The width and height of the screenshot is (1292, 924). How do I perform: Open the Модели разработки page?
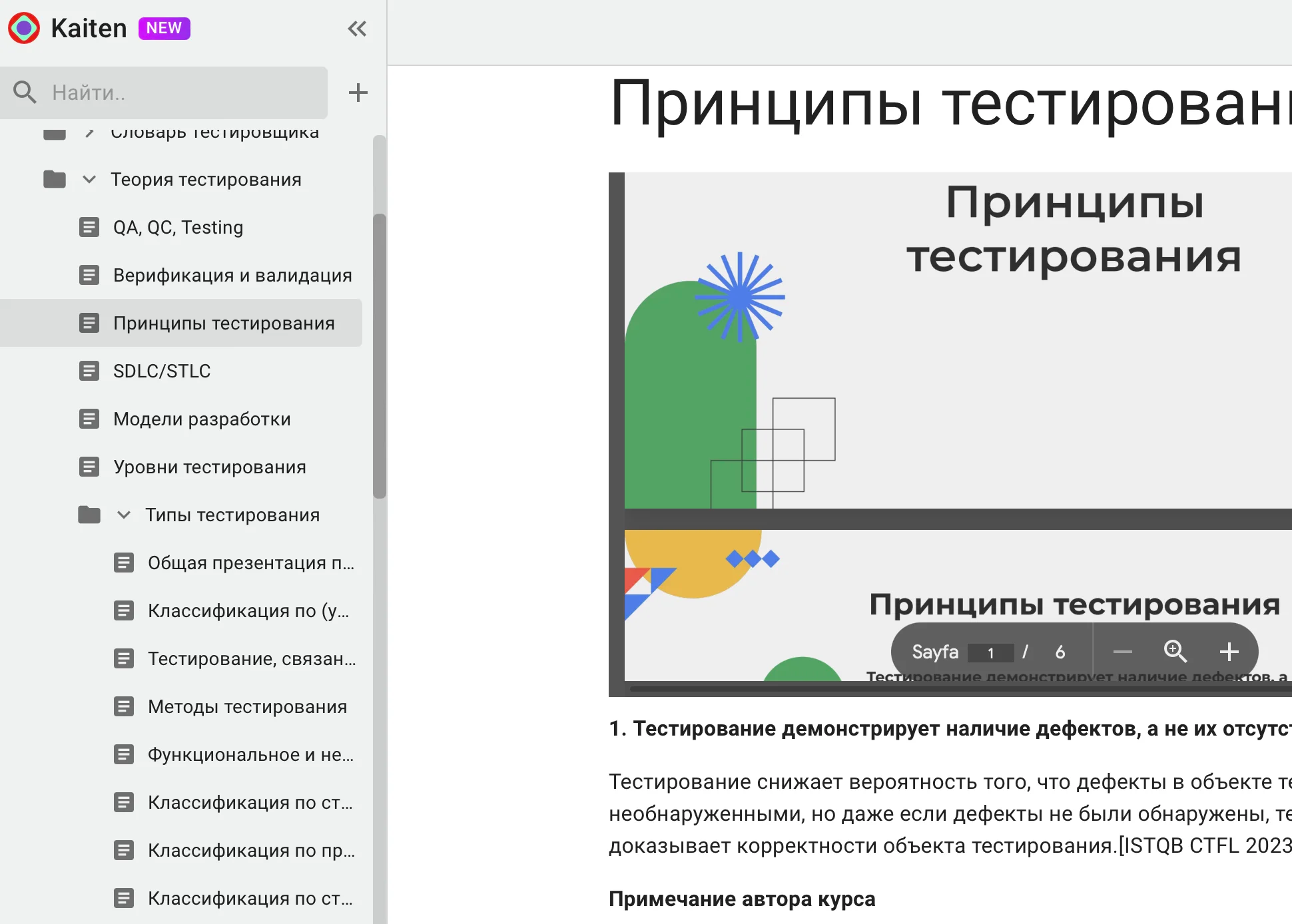(x=202, y=419)
